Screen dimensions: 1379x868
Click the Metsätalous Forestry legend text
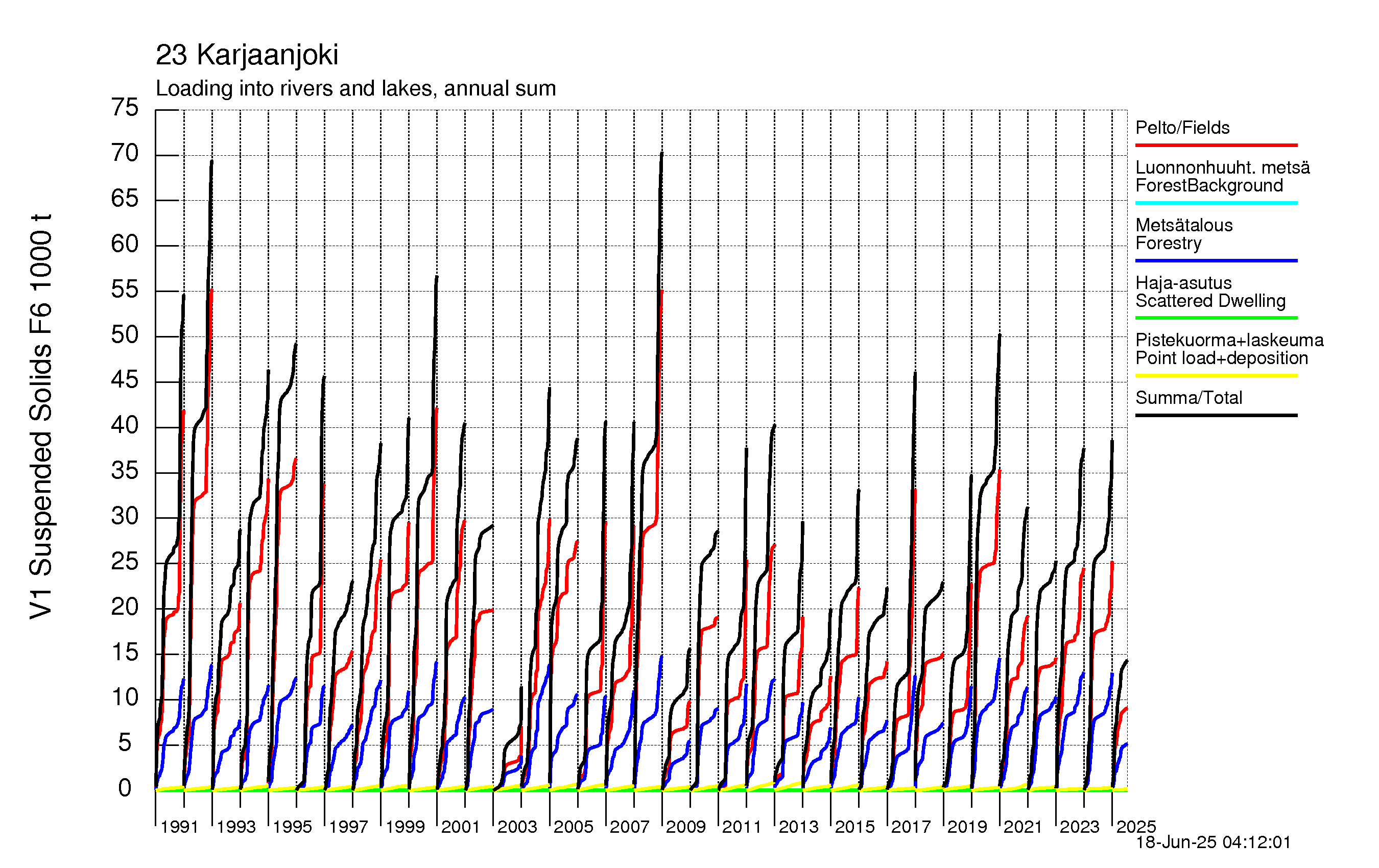point(1183,234)
